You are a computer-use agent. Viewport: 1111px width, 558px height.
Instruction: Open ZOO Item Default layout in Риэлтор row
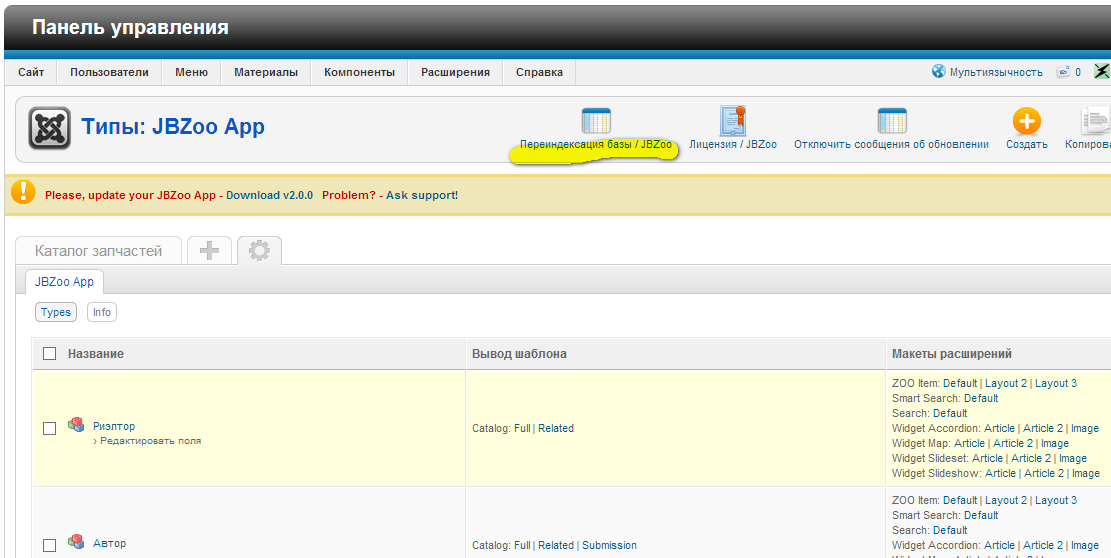click(960, 383)
